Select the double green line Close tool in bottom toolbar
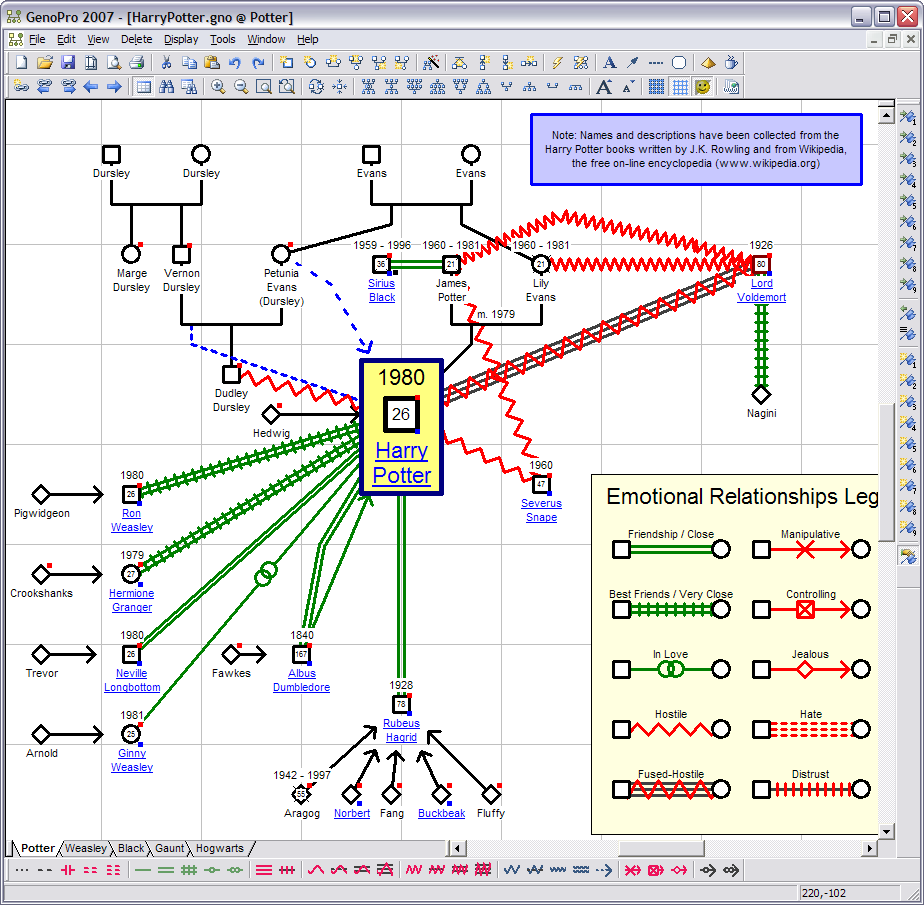Viewport: 924px width, 905px height. (x=166, y=870)
